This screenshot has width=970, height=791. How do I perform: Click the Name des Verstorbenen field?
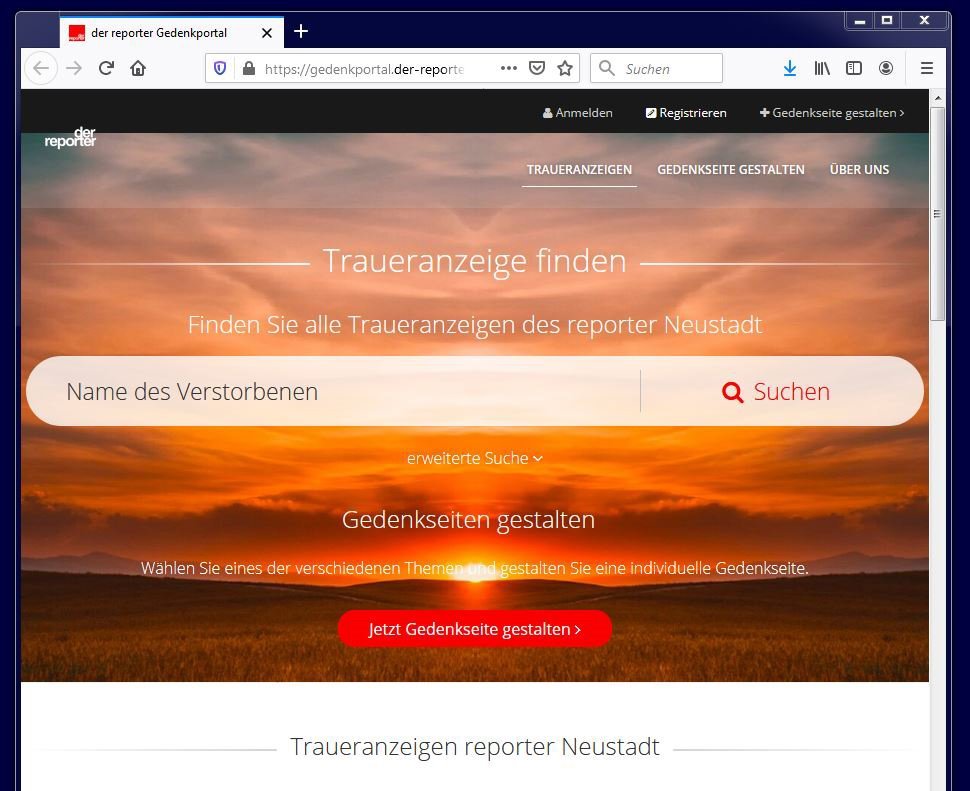click(334, 391)
